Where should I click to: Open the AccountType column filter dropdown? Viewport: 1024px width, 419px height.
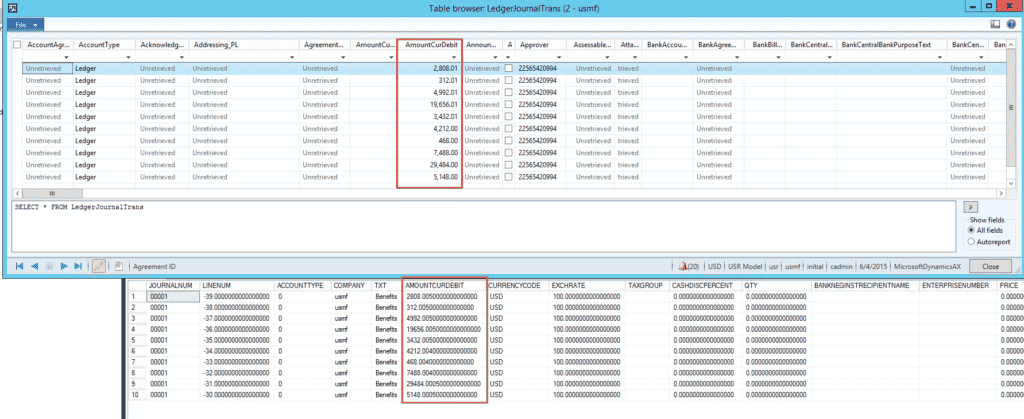[129, 57]
